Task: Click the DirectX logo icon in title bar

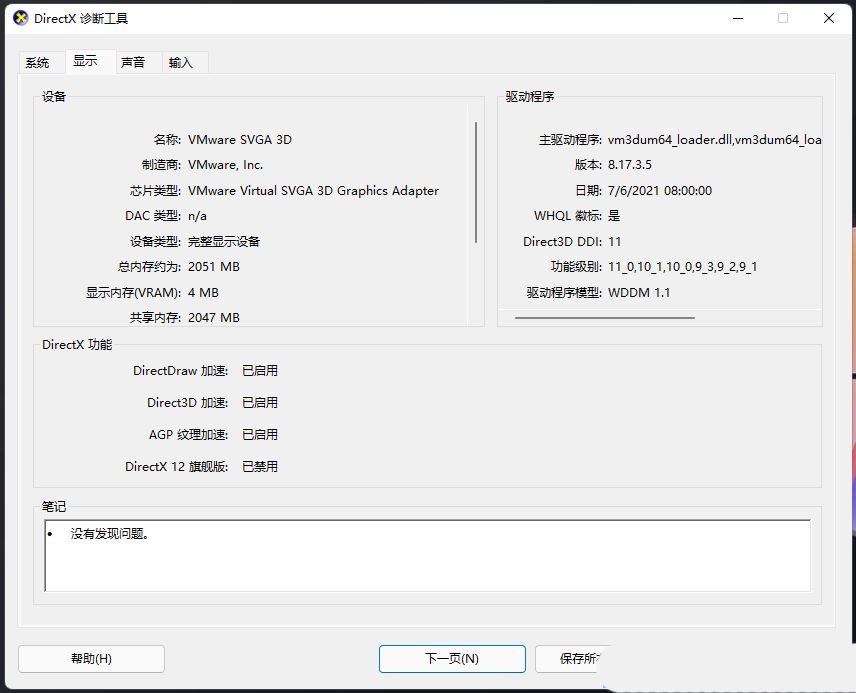Action: (x=20, y=18)
